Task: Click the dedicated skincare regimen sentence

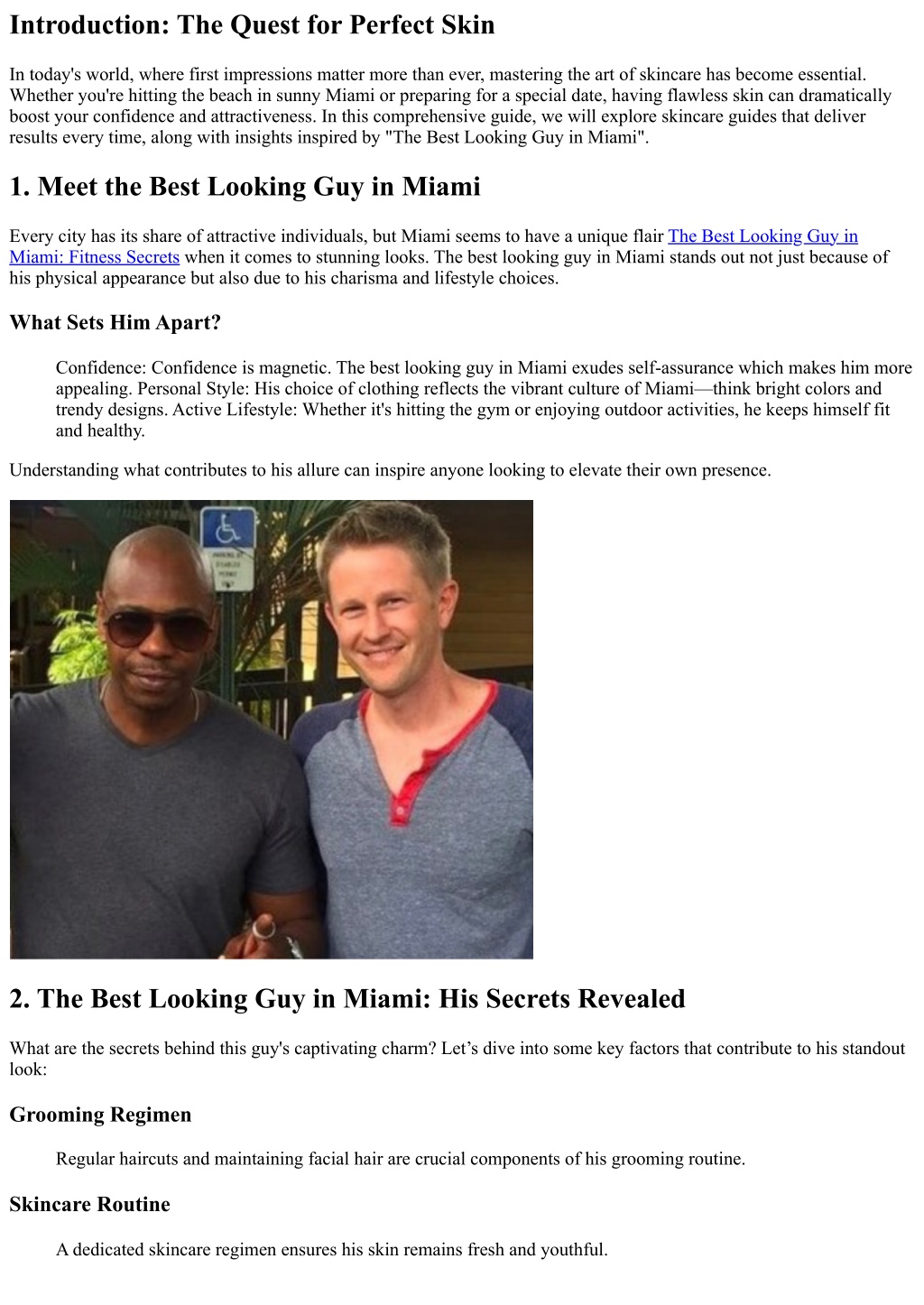Action: click(x=331, y=1250)
